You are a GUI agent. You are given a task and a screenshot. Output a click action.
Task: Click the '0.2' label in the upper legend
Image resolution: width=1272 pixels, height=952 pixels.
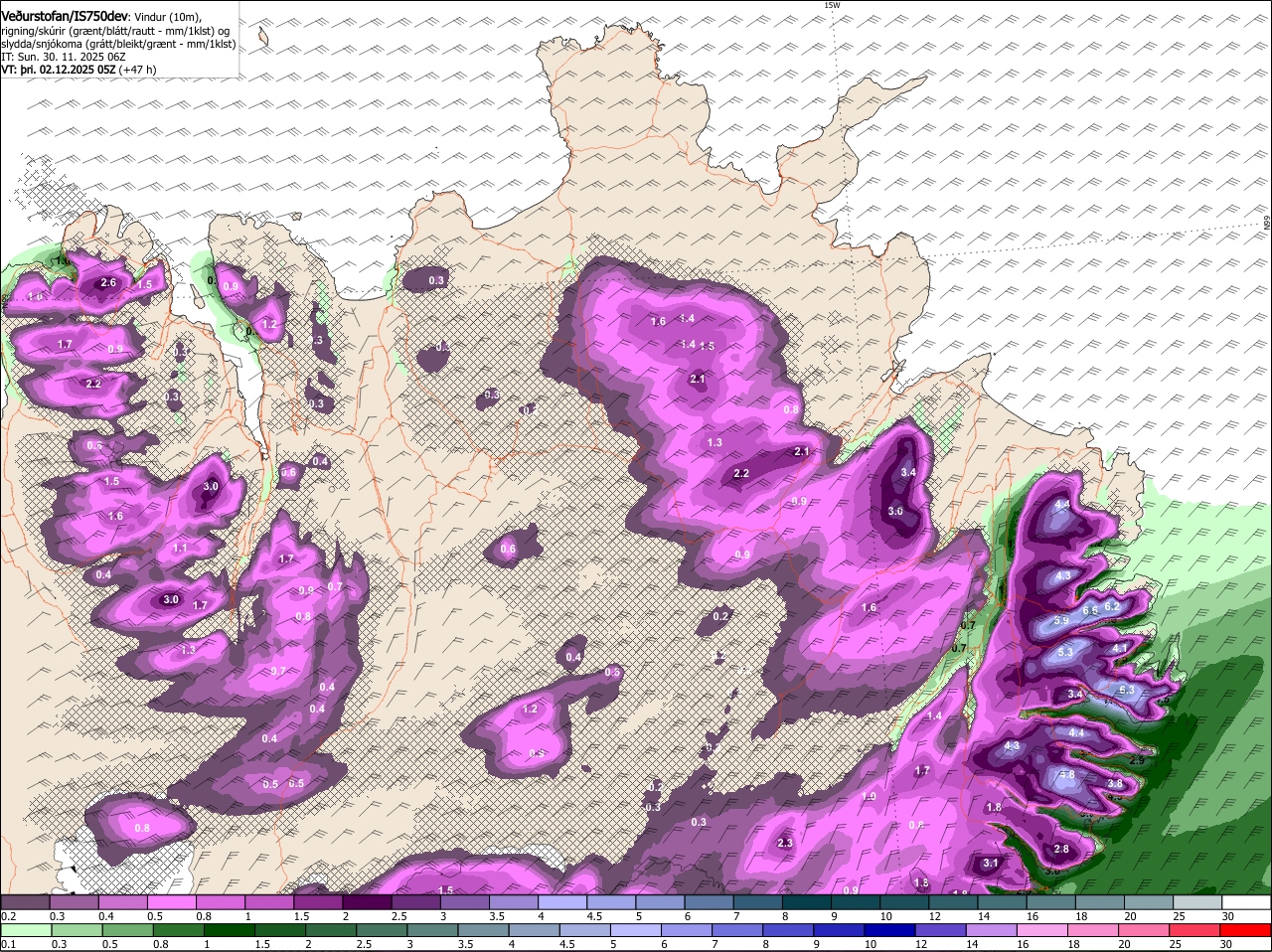click(x=8, y=915)
